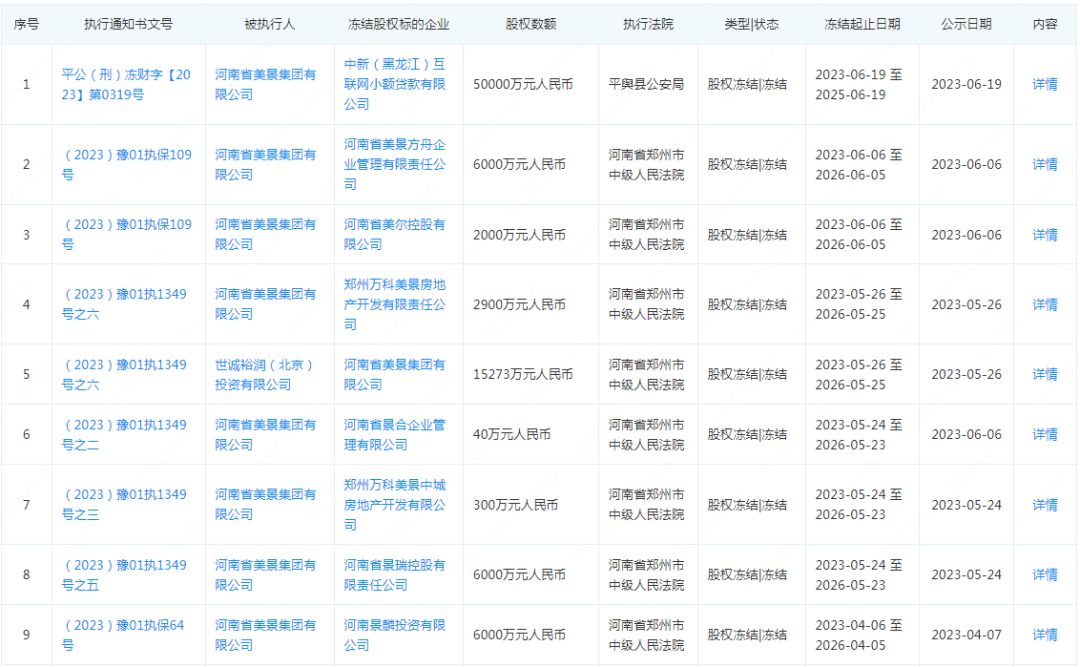
Task: Open 豫01执1349号之六 notice in row 4
Action: click(x=124, y=304)
